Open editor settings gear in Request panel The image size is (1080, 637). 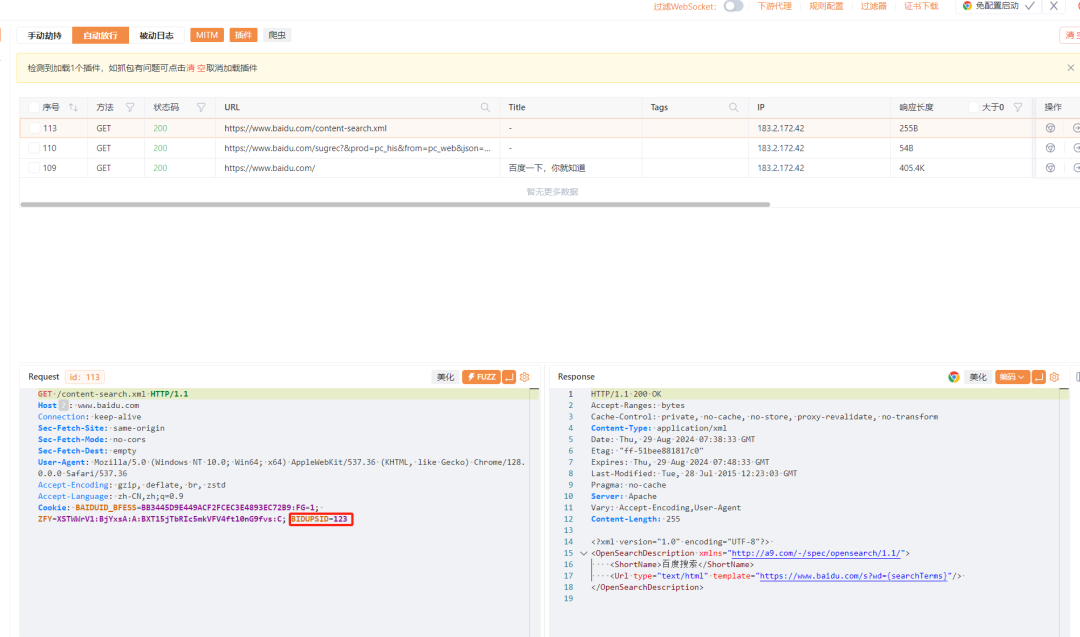(525, 377)
